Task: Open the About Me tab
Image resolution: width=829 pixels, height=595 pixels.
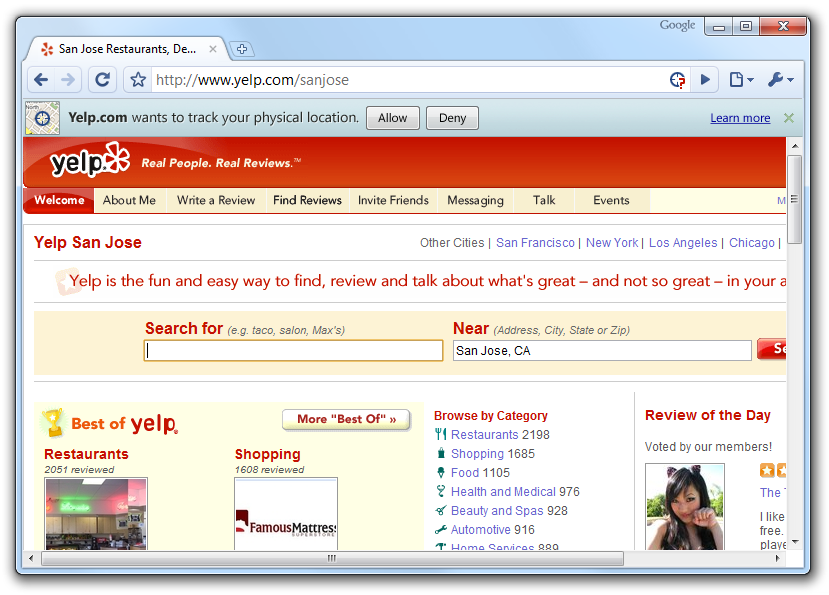Action: 130,200
